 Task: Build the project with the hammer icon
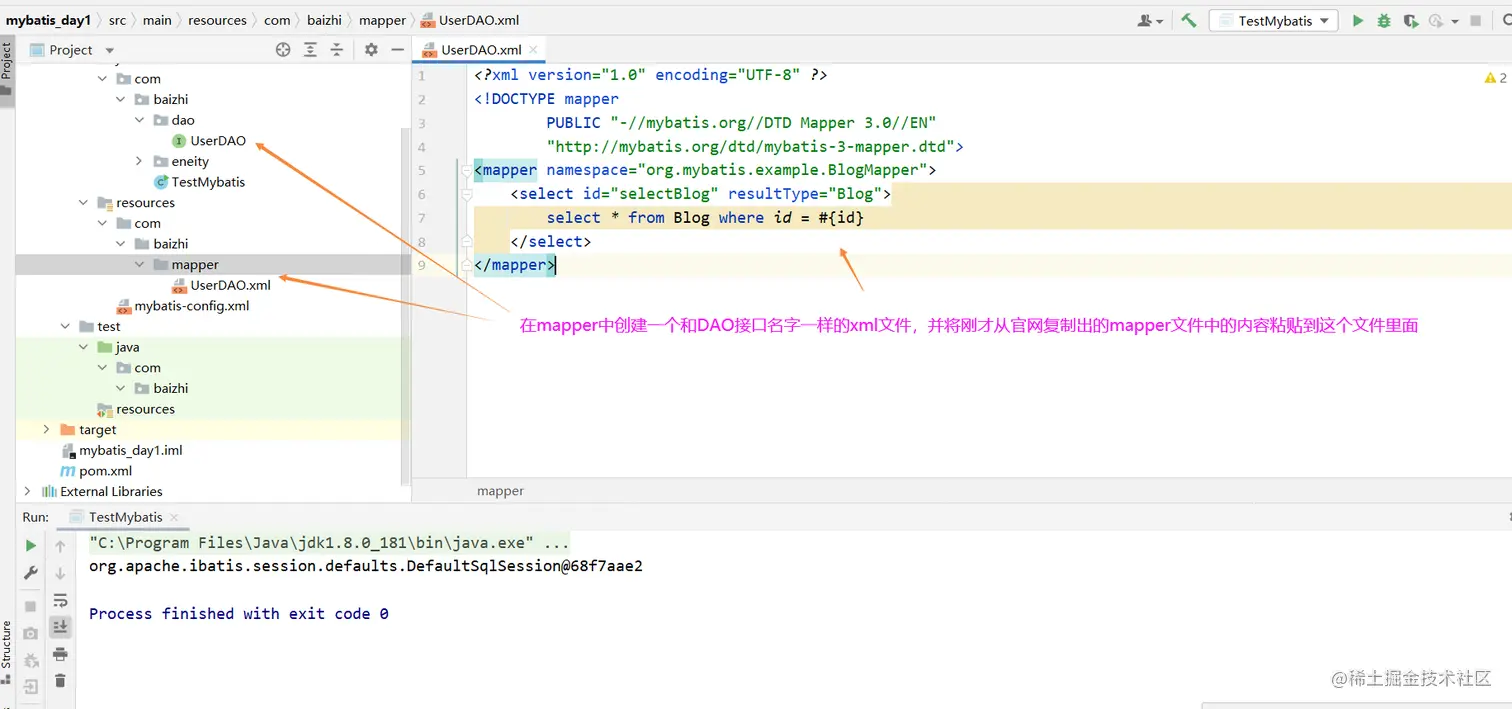1188,20
